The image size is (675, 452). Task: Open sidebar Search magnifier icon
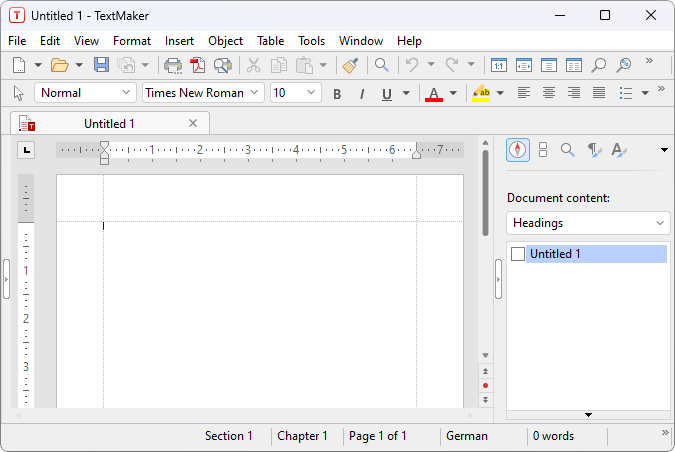coord(568,150)
